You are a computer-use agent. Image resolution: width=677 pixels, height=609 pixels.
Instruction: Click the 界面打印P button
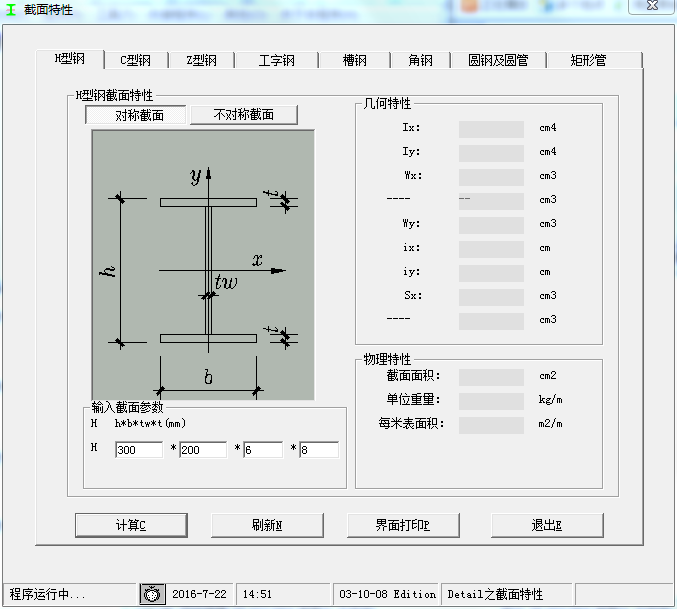pyautogui.click(x=403, y=525)
